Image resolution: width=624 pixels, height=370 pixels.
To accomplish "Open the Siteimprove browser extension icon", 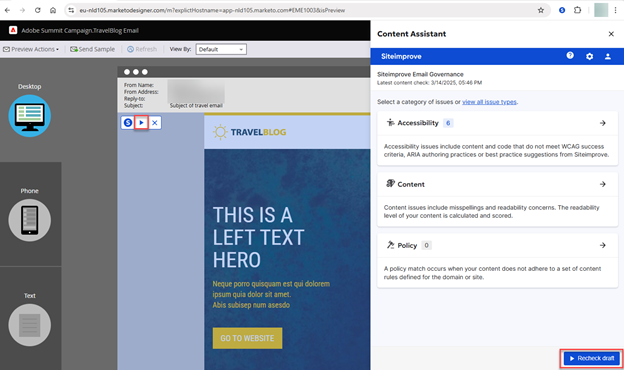I will pos(562,10).
